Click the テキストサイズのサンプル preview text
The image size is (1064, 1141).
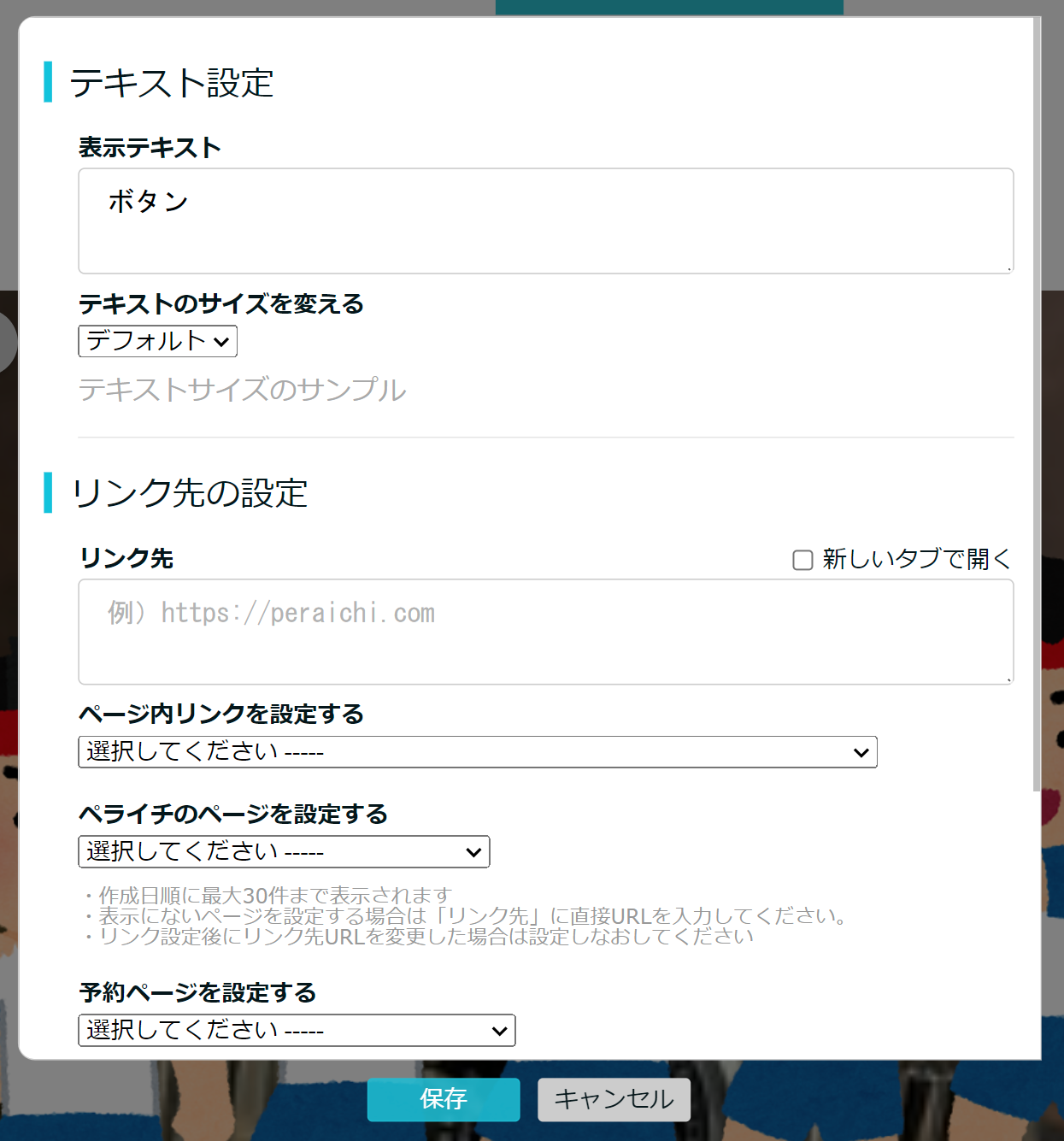click(242, 390)
